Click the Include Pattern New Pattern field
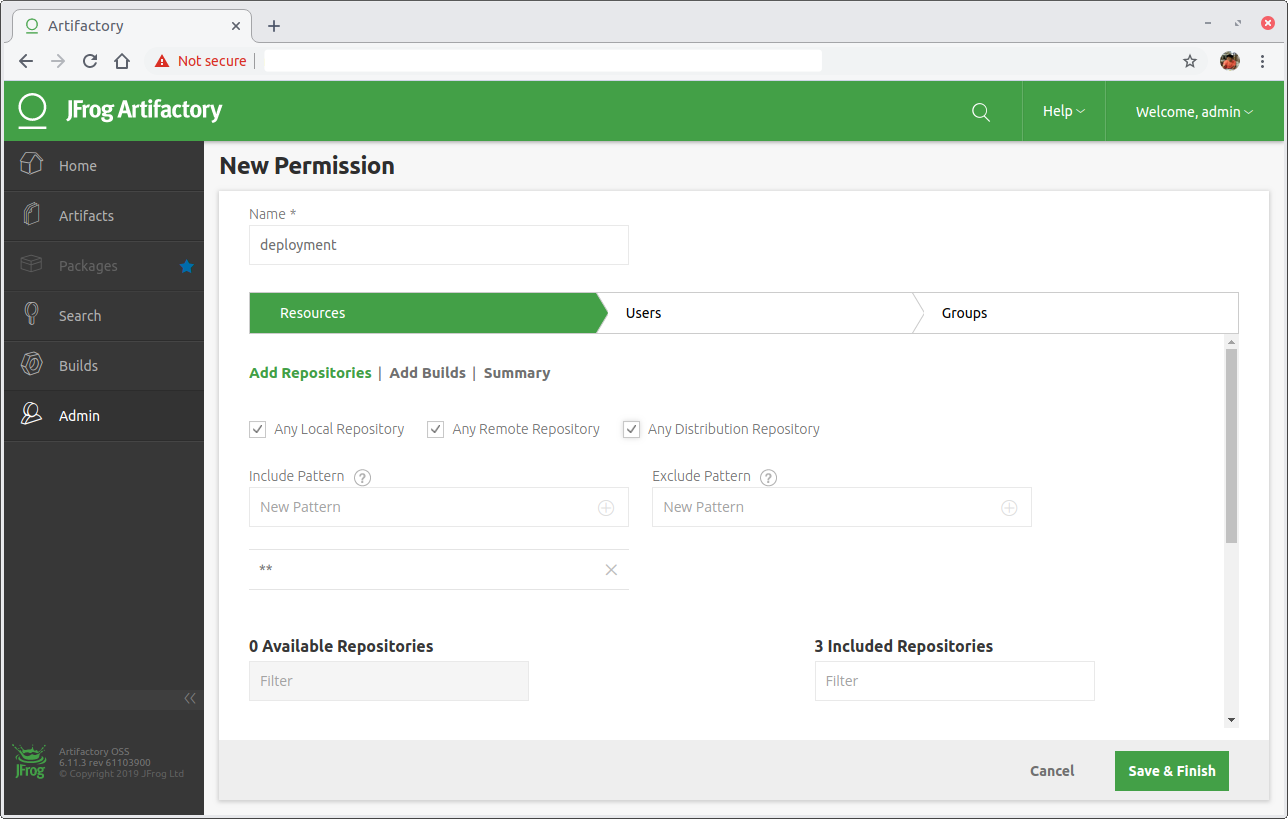The image size is (1288, 819). coord(439,507)
